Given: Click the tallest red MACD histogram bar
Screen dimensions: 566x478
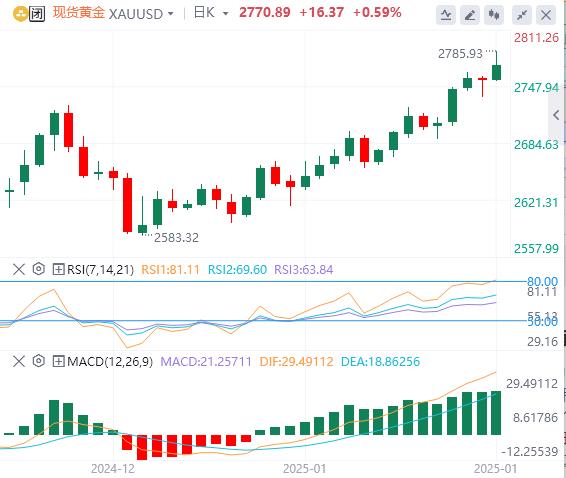Looking at the screenshot, I should (x=142, y=447).
